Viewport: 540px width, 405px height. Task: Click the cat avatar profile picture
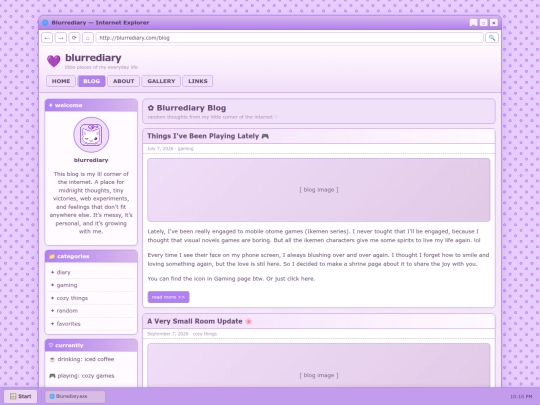91,135
